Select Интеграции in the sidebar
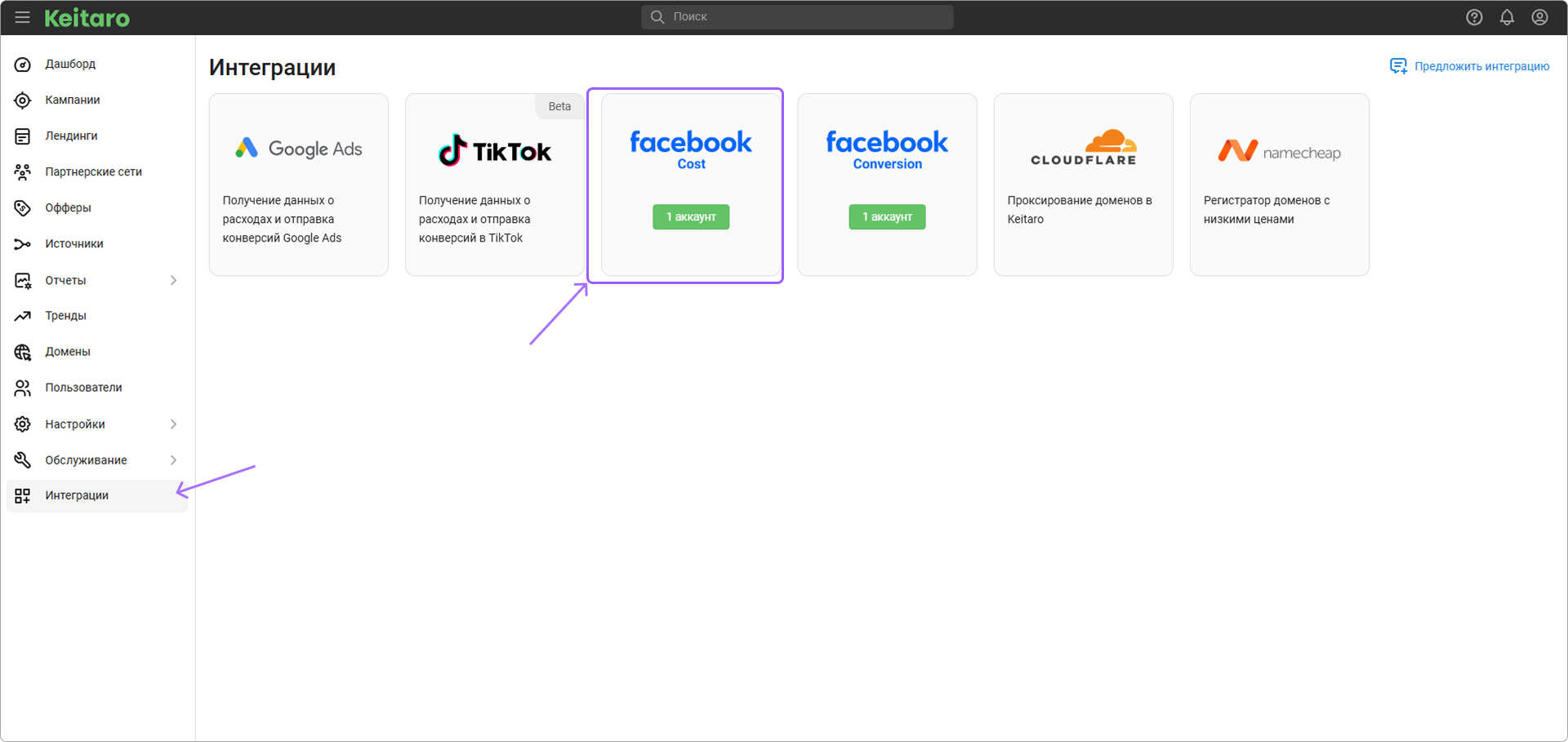1568x742 pixels. click(77, 495)
